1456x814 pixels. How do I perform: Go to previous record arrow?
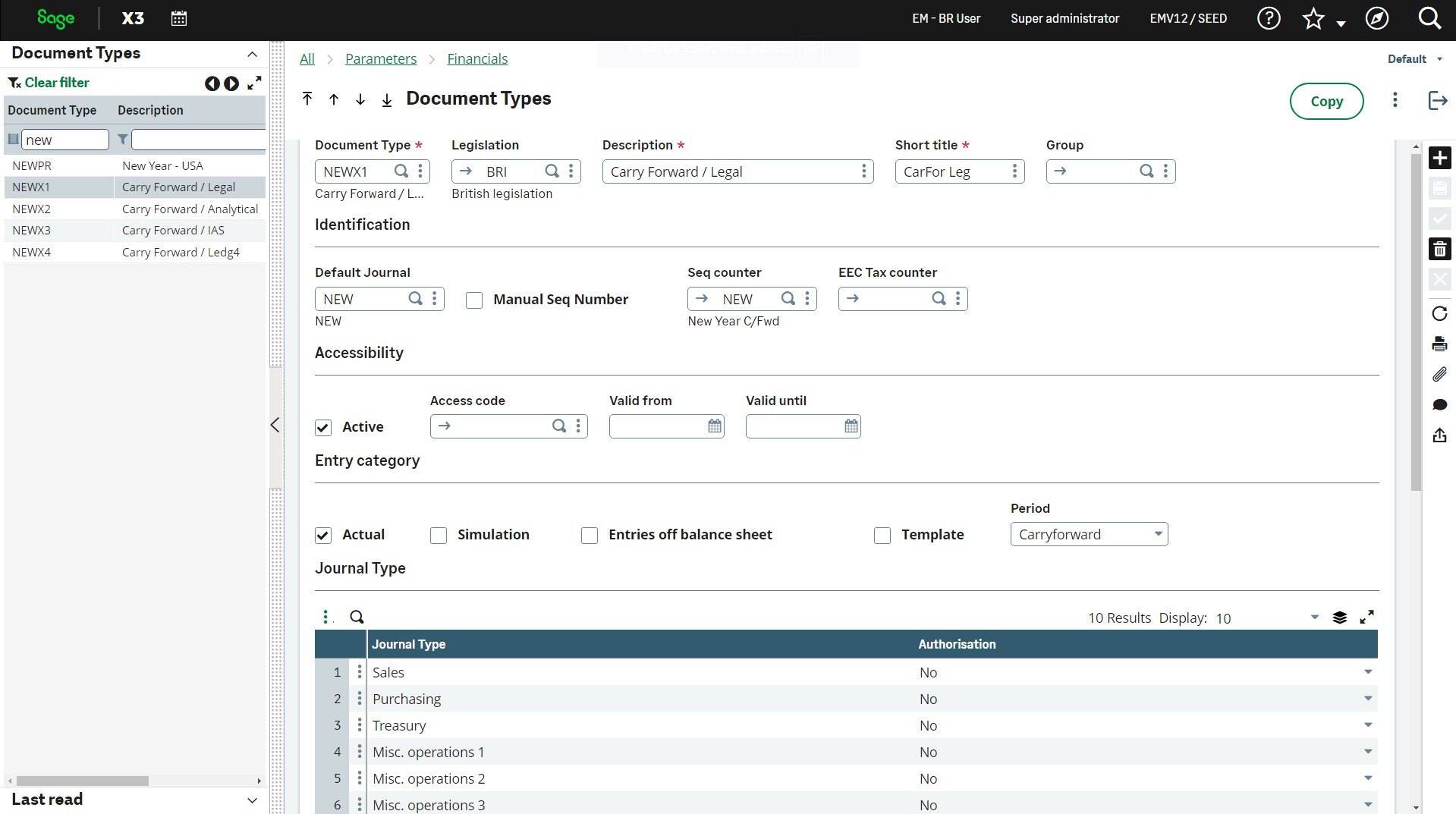tap(334, 99)
